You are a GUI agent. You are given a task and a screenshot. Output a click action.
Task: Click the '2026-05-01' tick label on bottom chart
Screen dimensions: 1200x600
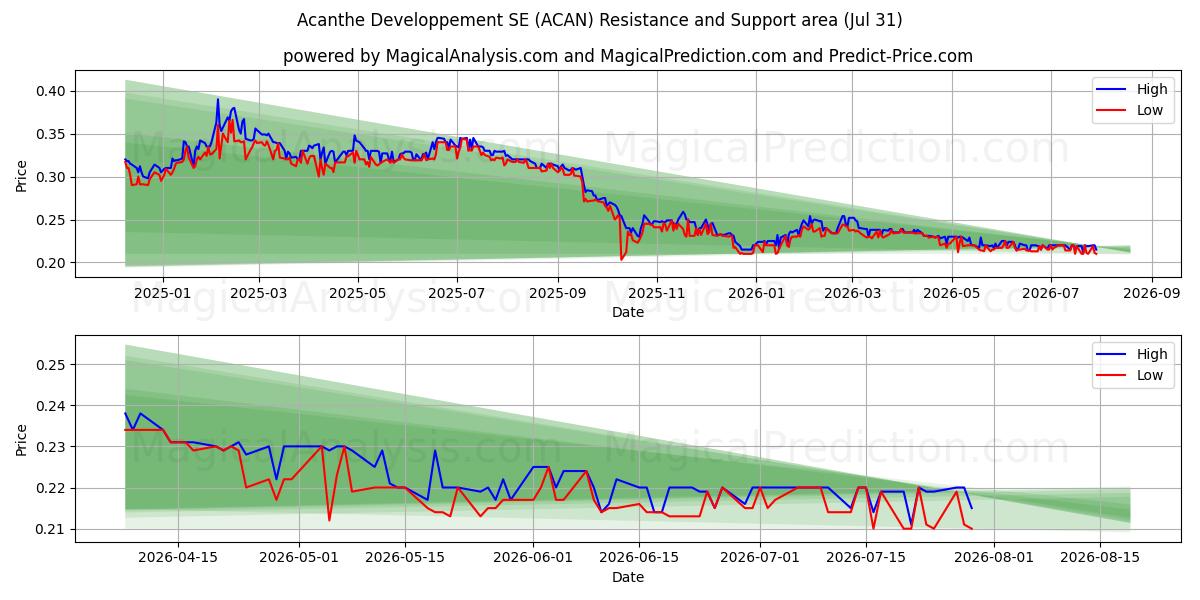click(x=300, y=559)
